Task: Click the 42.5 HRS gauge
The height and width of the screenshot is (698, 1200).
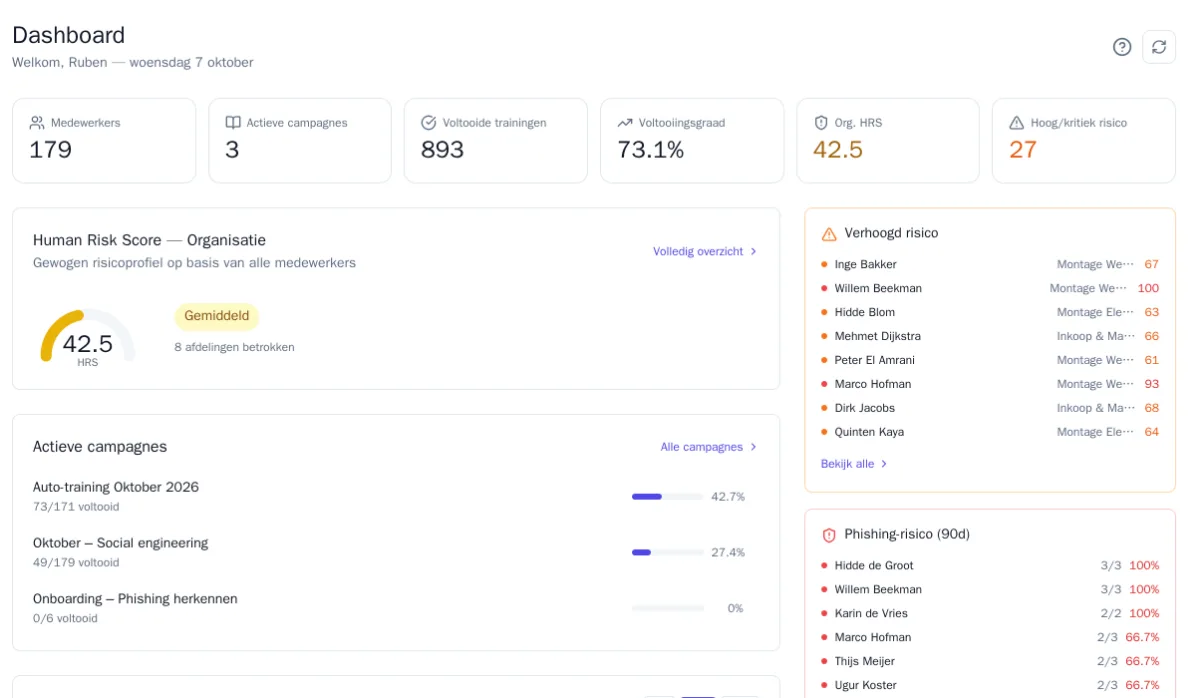Action: point(88,338)
